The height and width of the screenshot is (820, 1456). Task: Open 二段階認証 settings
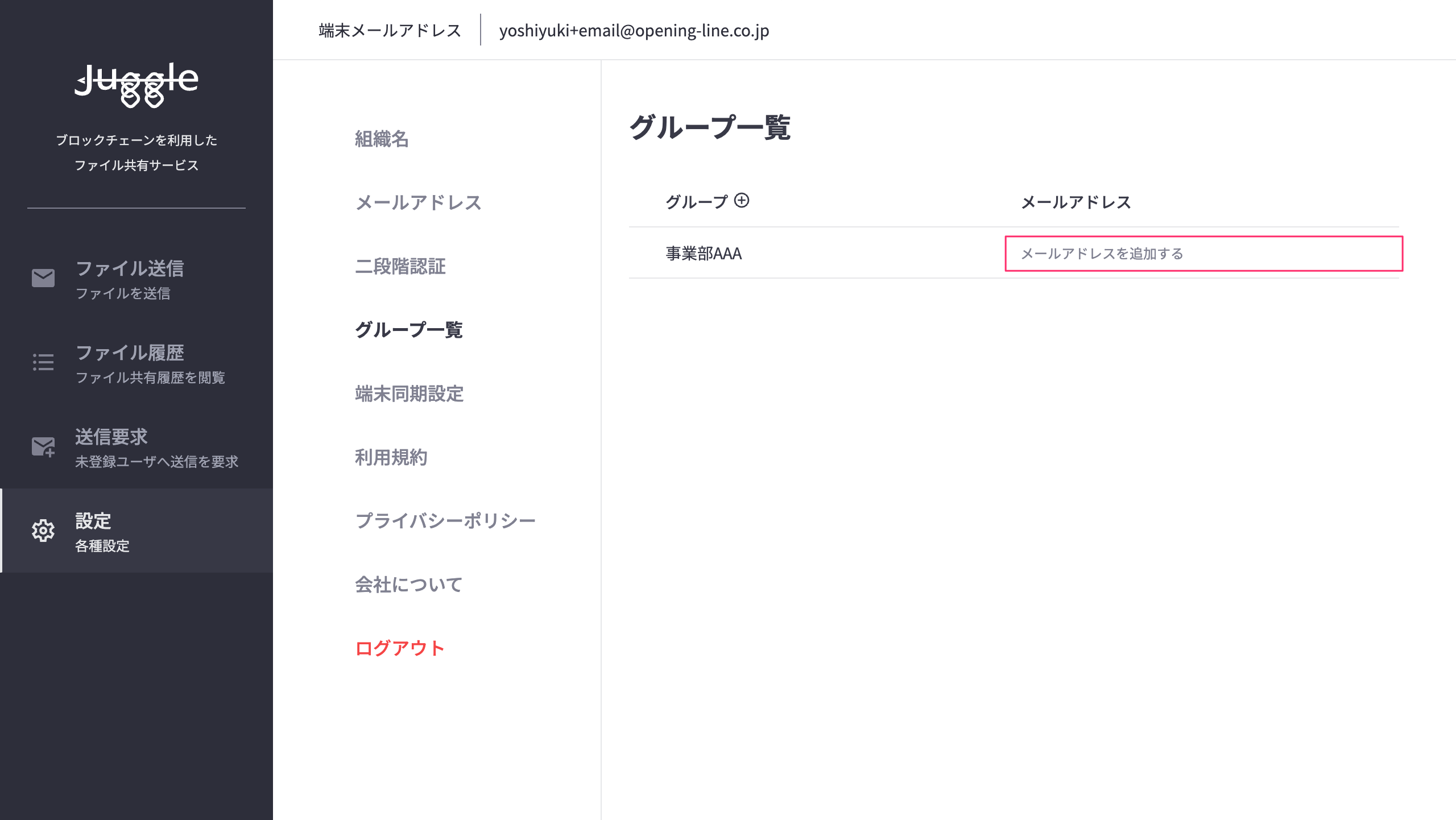point(400,267)
